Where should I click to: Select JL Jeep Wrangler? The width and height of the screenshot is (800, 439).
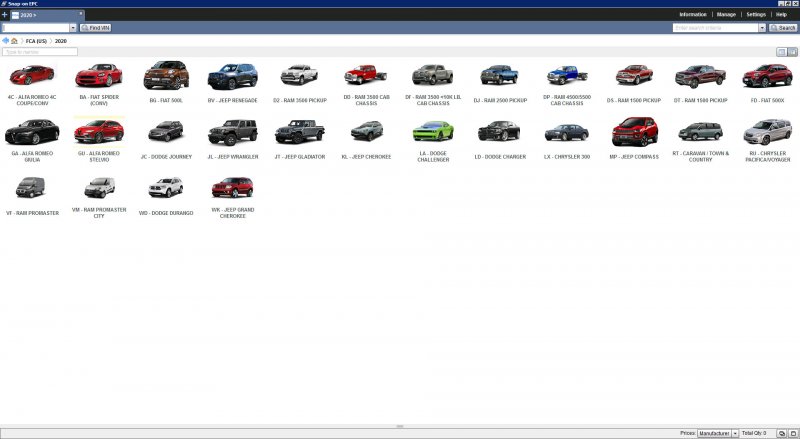233,138
